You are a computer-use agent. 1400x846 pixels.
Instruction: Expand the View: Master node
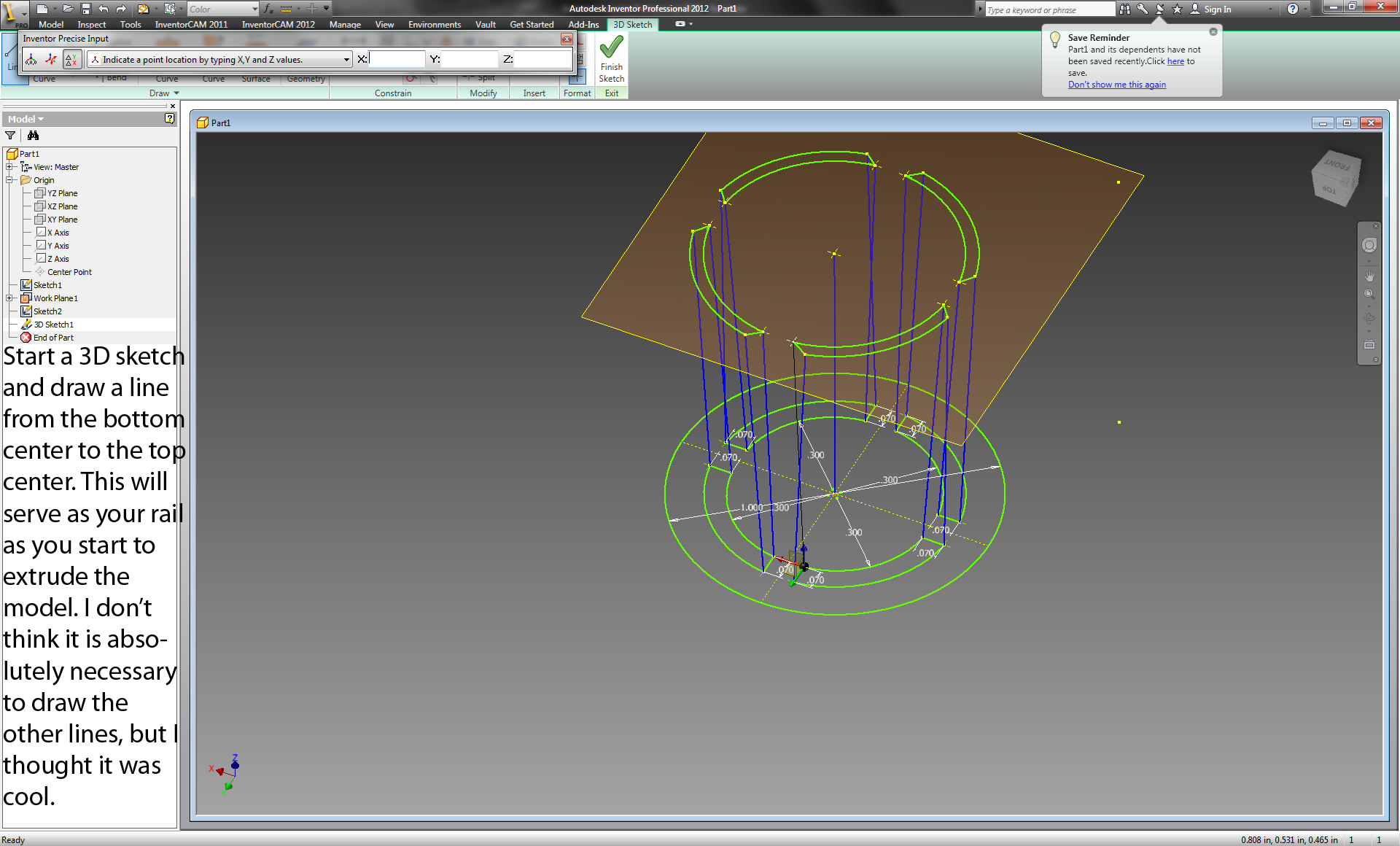[9, 167]
